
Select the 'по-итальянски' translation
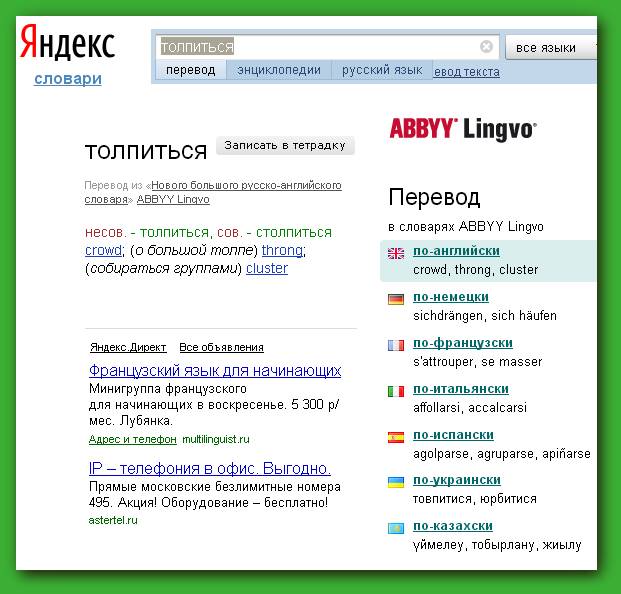coord(461,389)
